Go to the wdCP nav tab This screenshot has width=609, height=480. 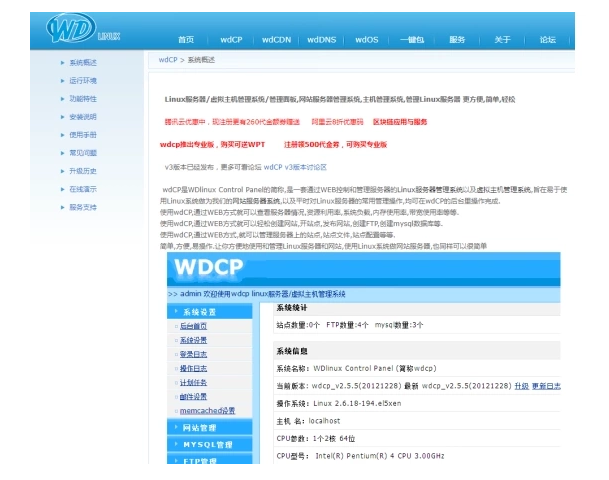[x=231, y=40]
